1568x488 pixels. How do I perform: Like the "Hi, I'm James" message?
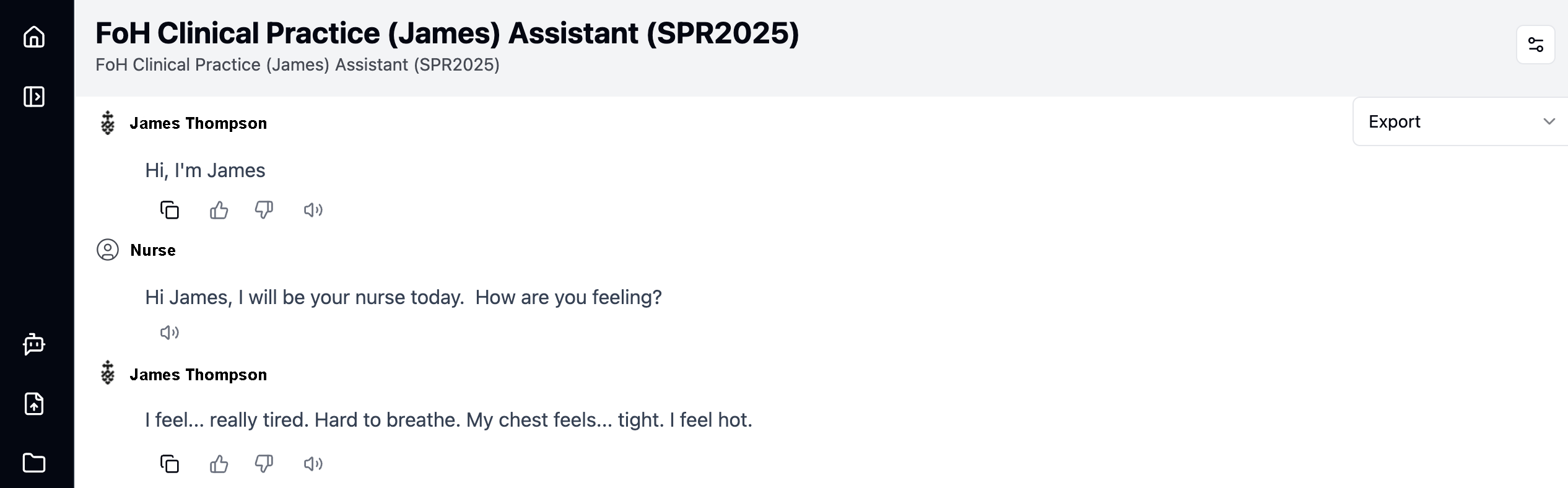click(219, 211)
